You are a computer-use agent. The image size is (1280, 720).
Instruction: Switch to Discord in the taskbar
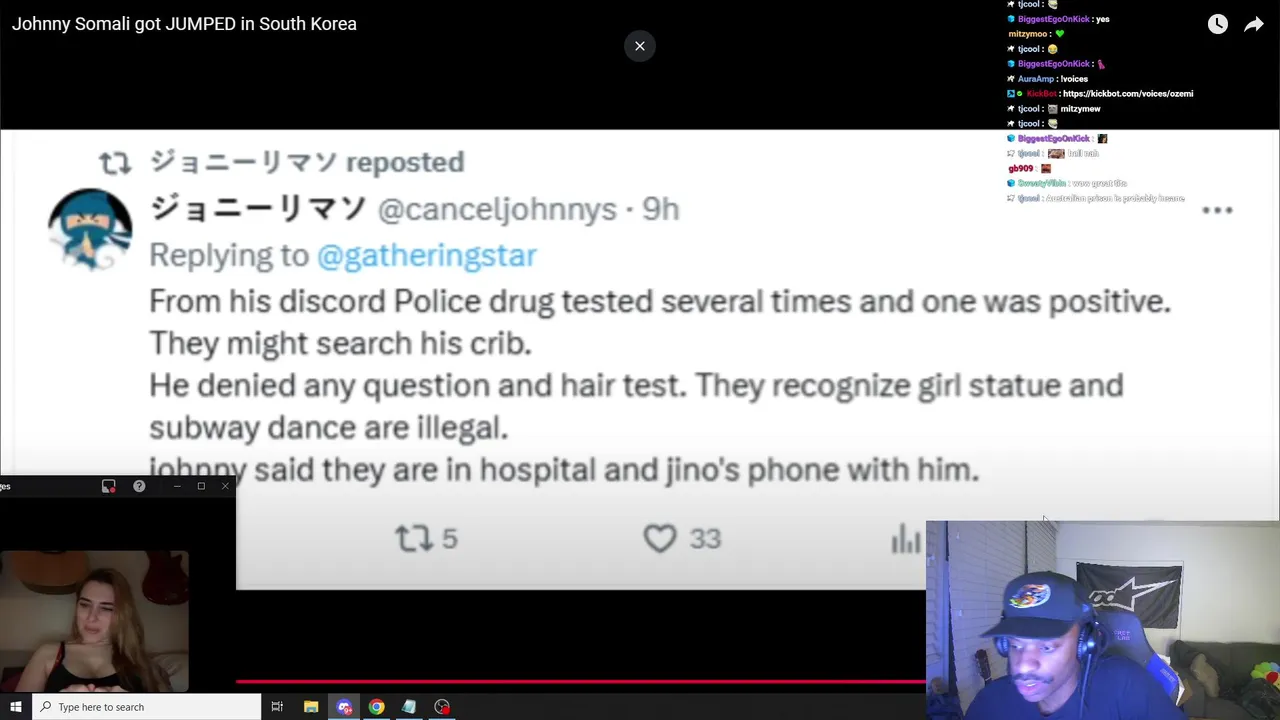(344, 707)
